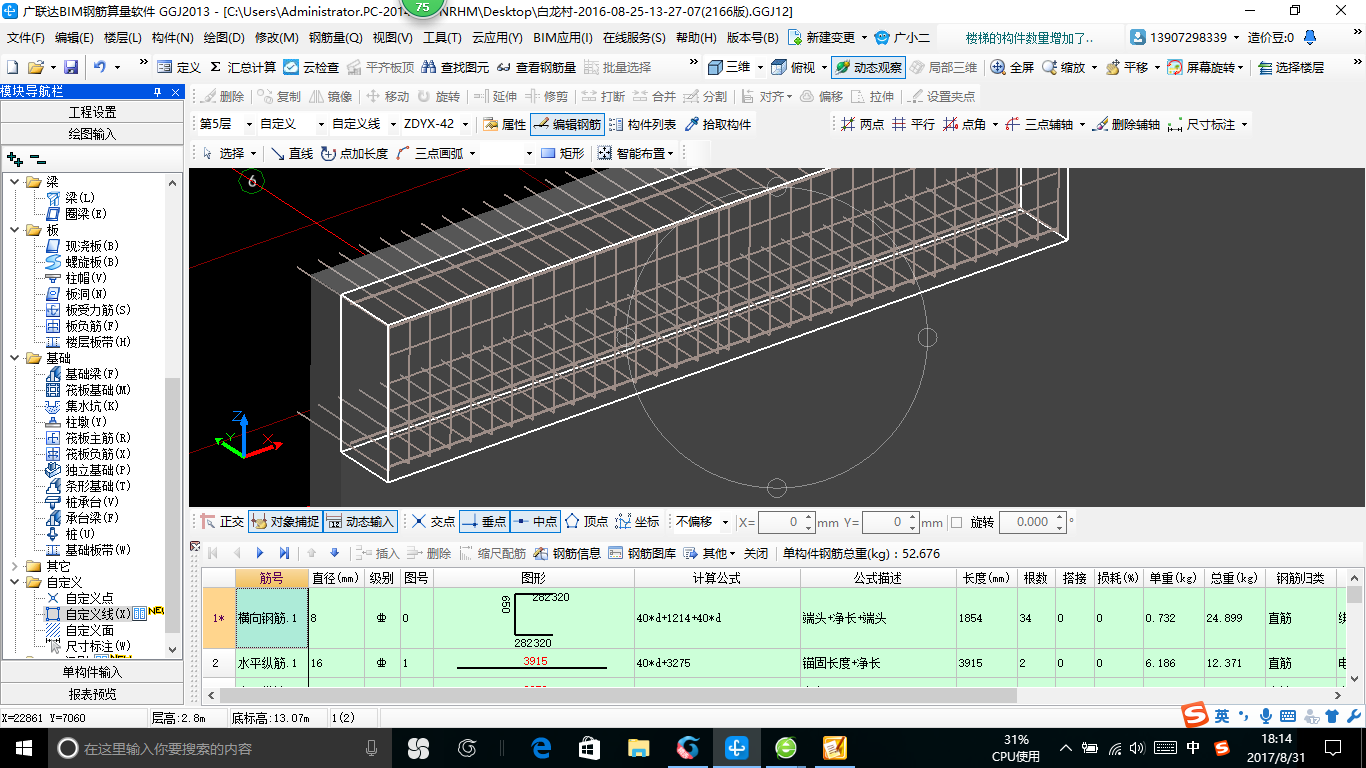Select 筏板基础(M) in tree
This screenshot has height=768, width=1366.
pos(98,390)
